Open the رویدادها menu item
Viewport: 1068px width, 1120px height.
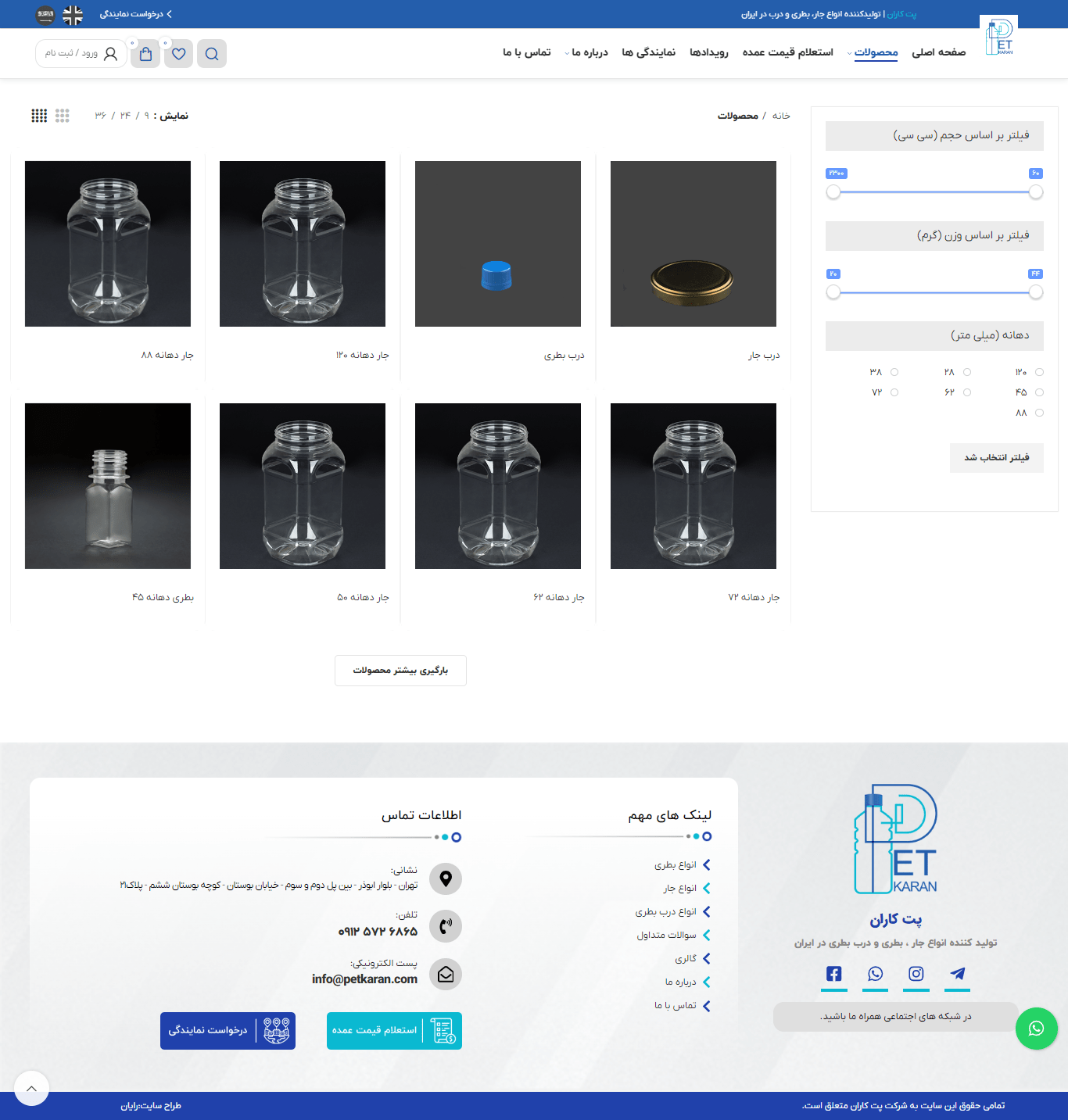click(708, 52)
